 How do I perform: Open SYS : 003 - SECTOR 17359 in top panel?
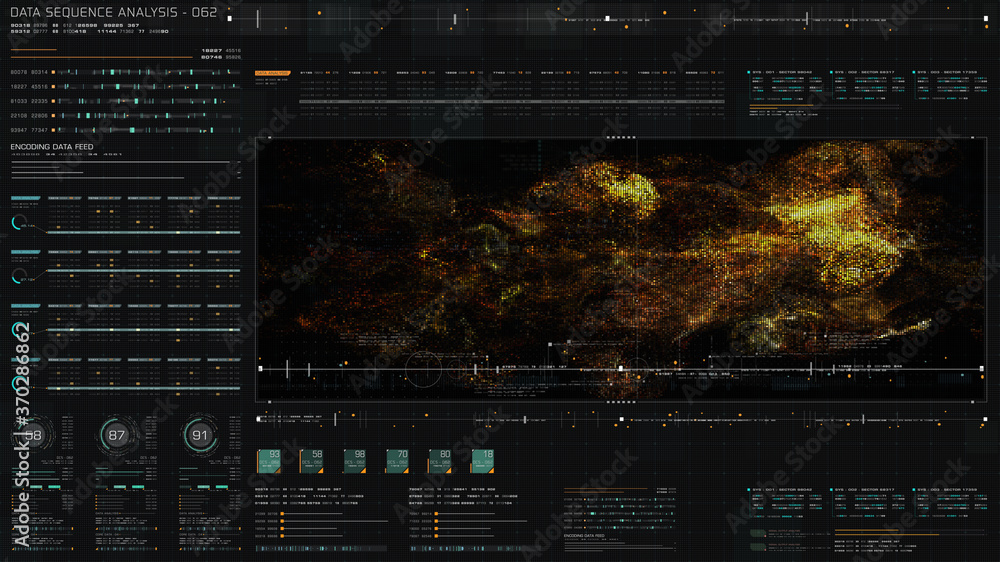[x=947, y=72]
